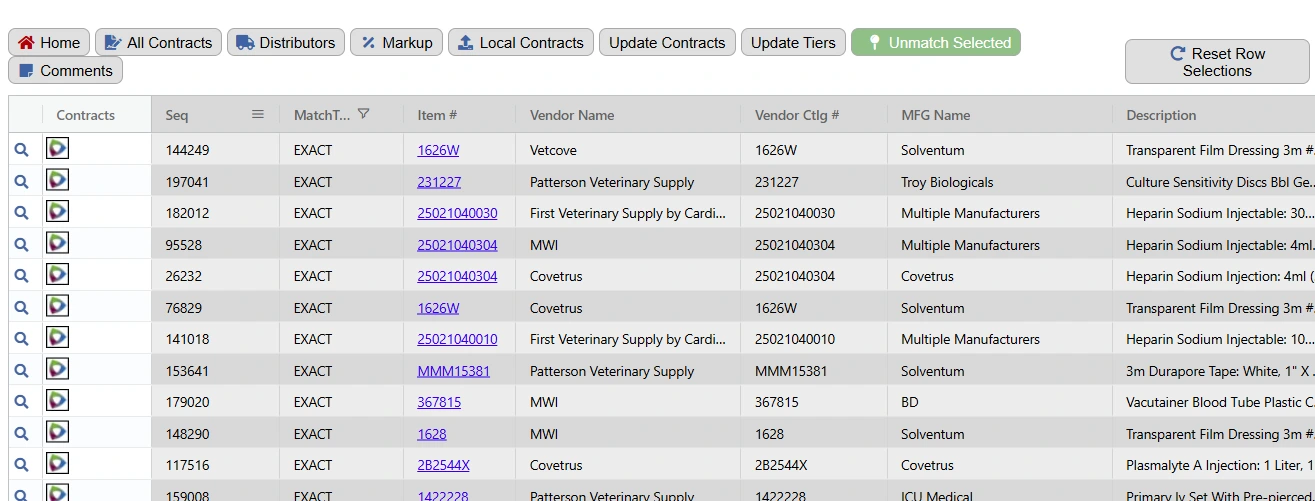Open item link 2B2544X
The image size is (1315, 501).
443,465
